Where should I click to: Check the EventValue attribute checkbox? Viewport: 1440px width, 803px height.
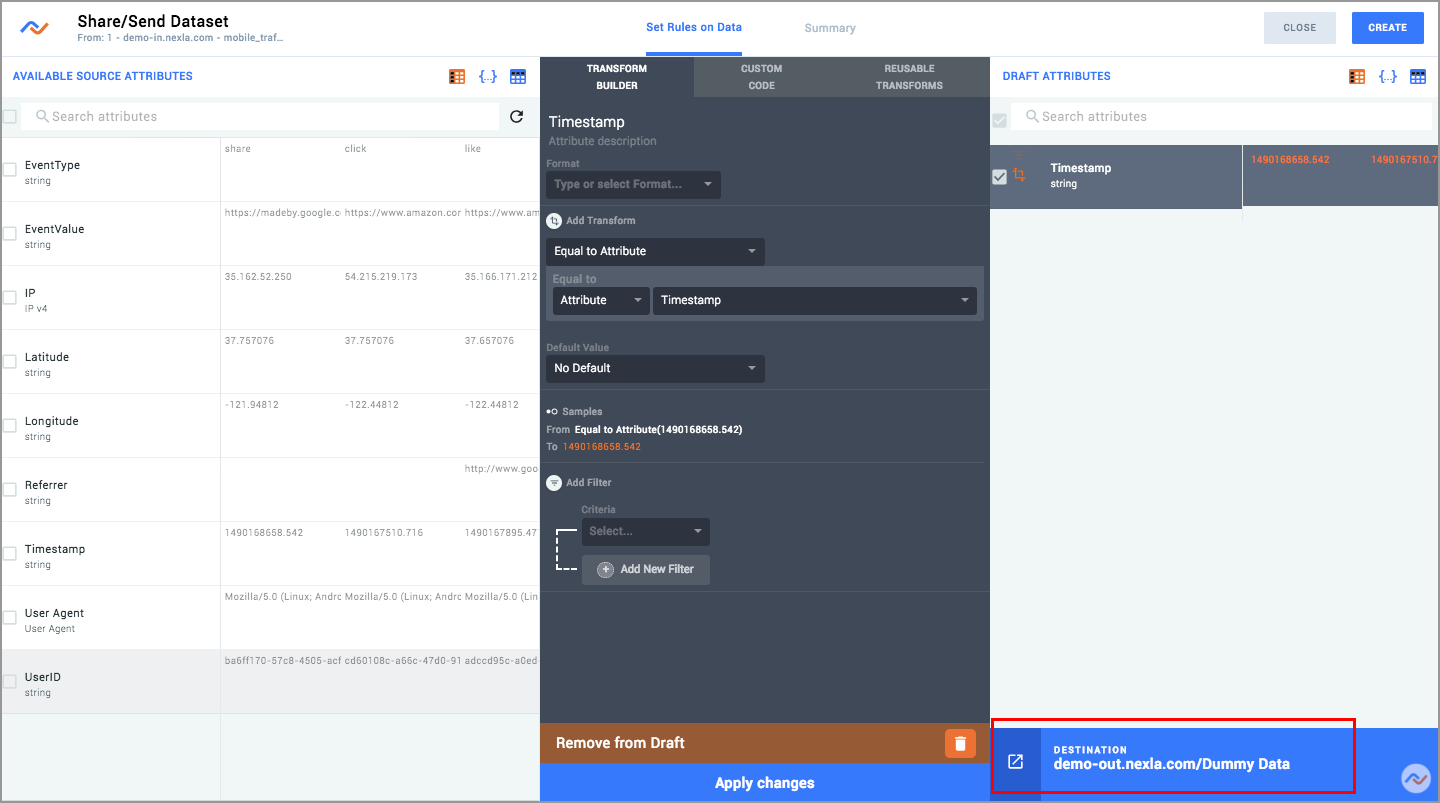tap(10, 234)
